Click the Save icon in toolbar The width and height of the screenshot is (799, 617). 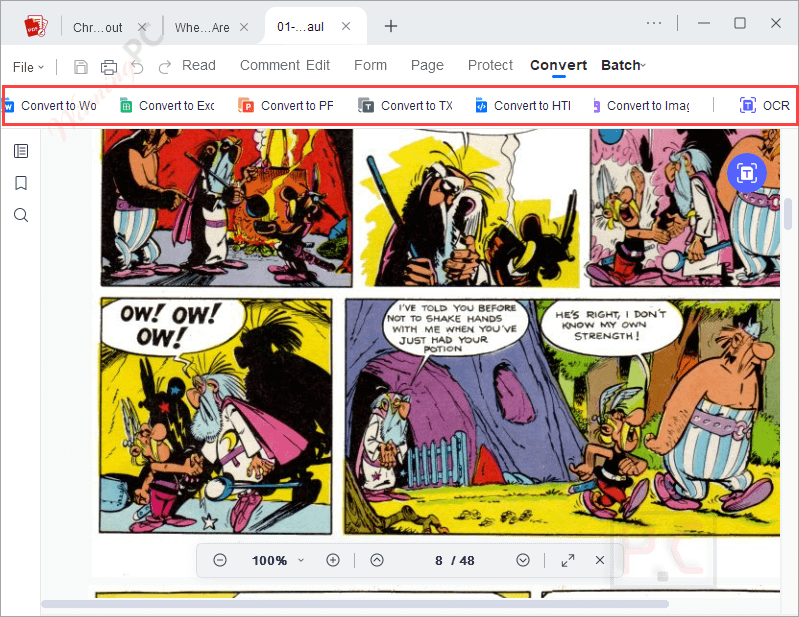(81, 67)
